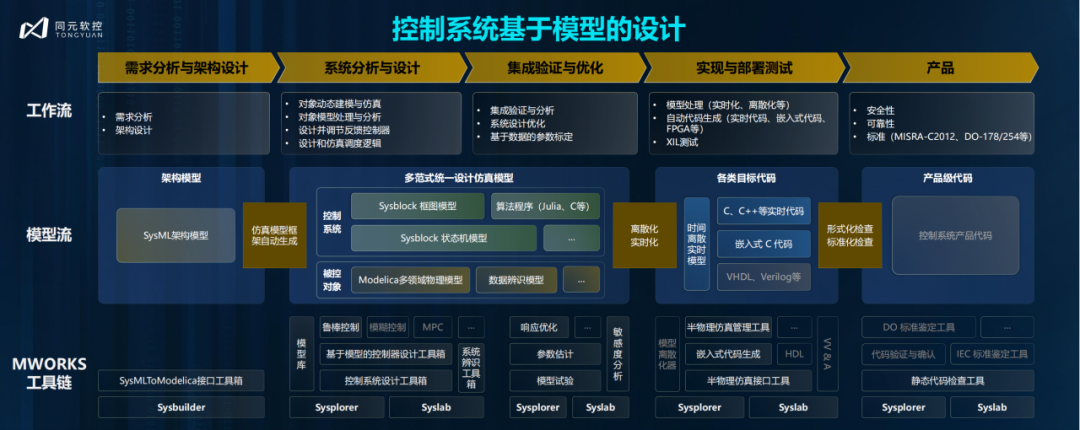Image resolution: width=1080 pixels, height=430 pixels.
Task: Select the 时间离散实时模型 vertical box
Action: pyautogui.click(x=696, y=244)
